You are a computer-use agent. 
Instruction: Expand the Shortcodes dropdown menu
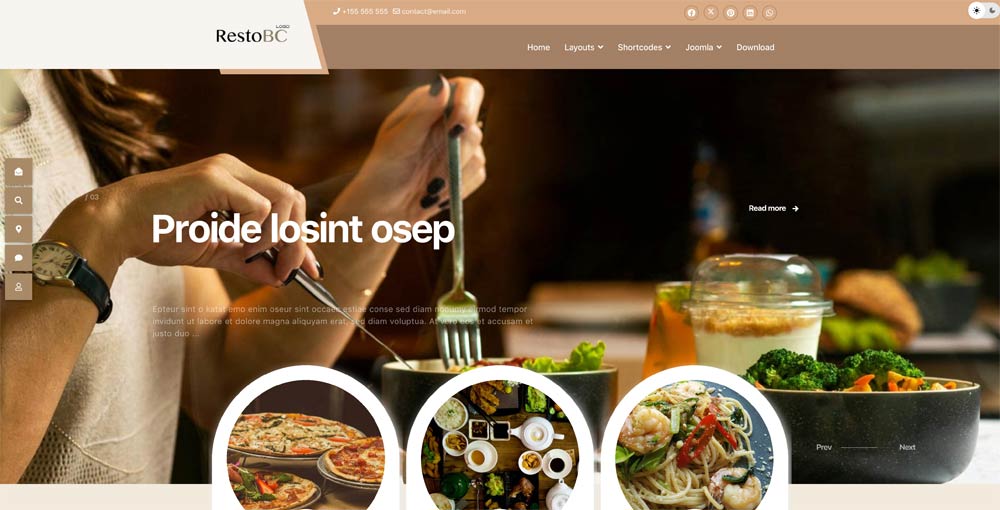coord(644,47)
